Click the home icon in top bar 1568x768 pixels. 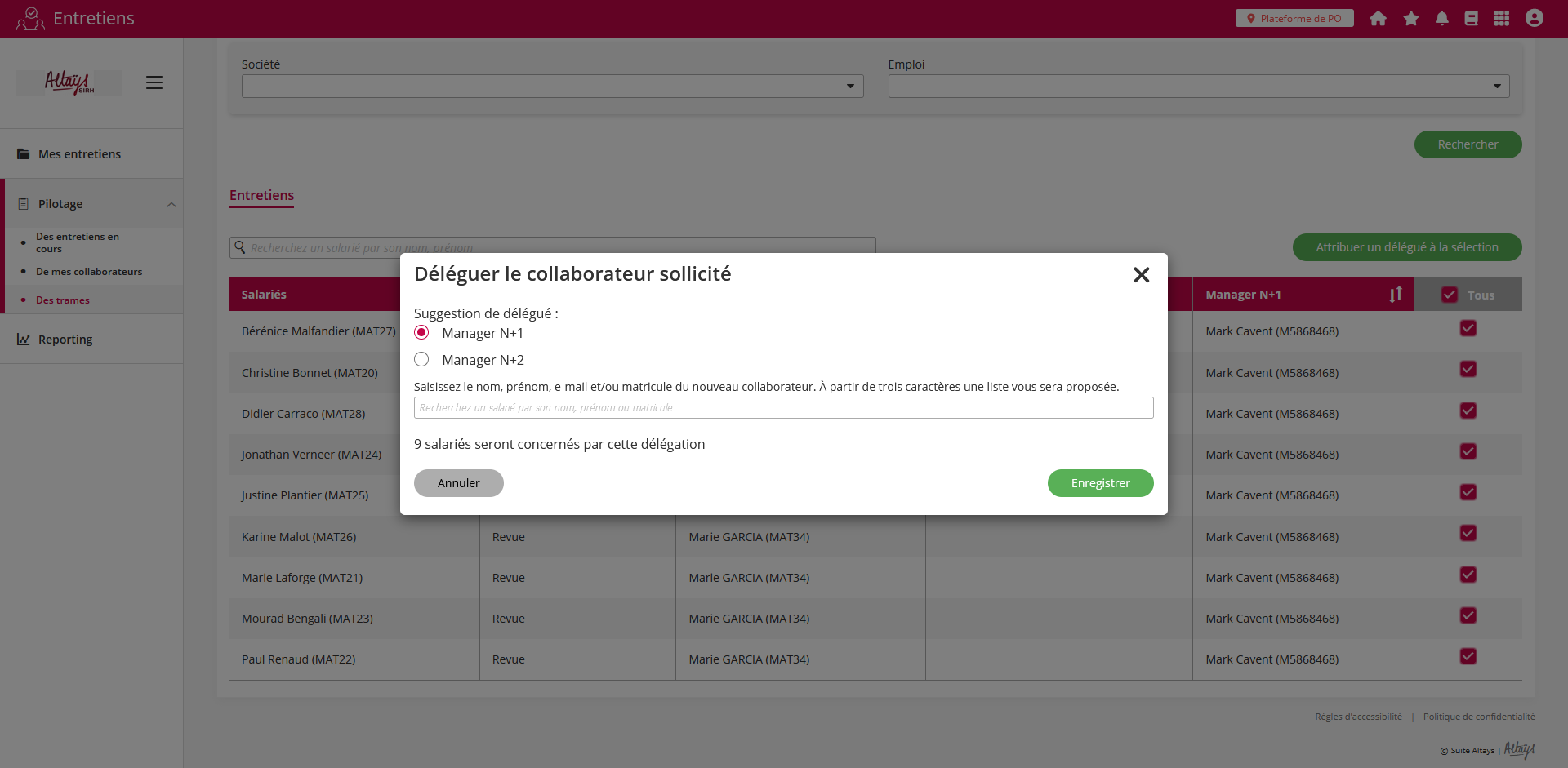(1378, 19)
